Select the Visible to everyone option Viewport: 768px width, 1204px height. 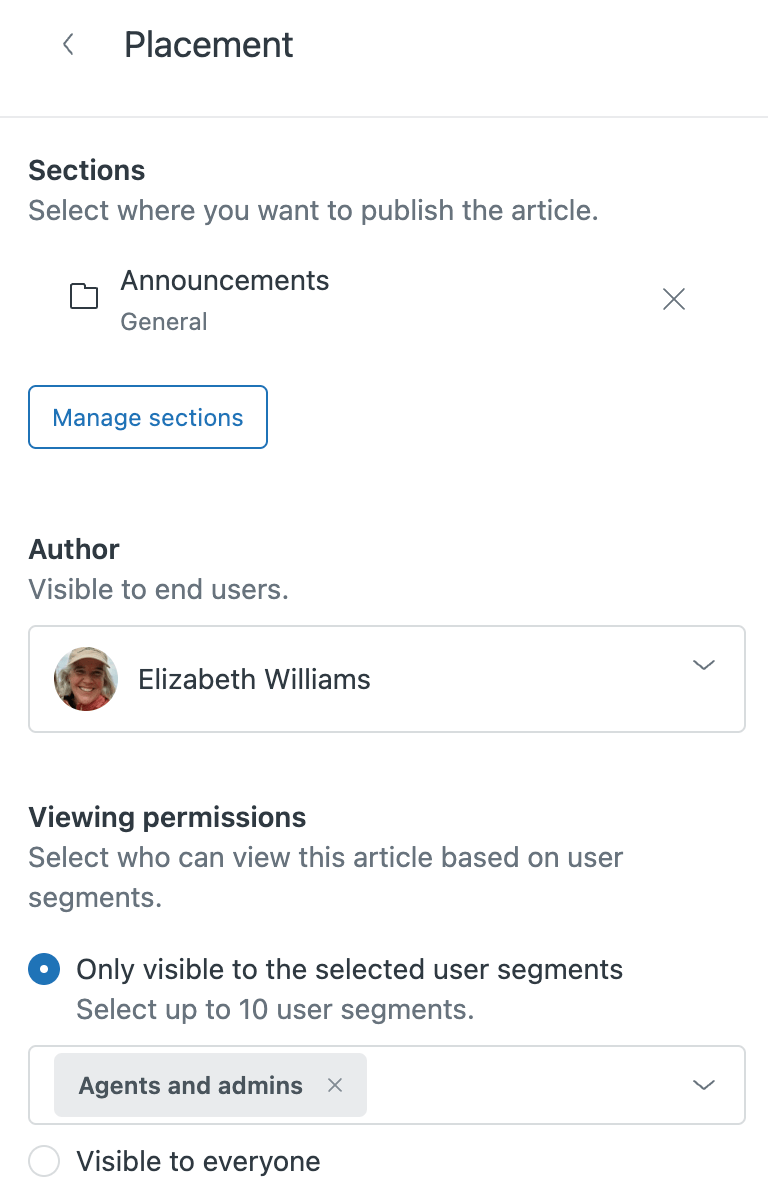(42, 1161)
